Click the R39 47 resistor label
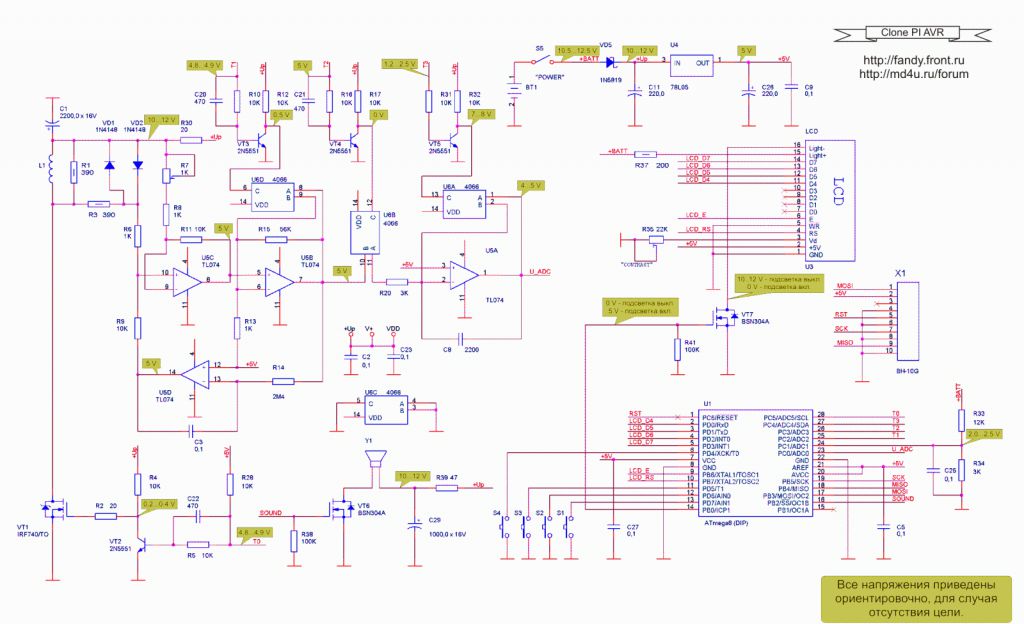Screen dimensions: 1024x624 [x=447, y=477]
